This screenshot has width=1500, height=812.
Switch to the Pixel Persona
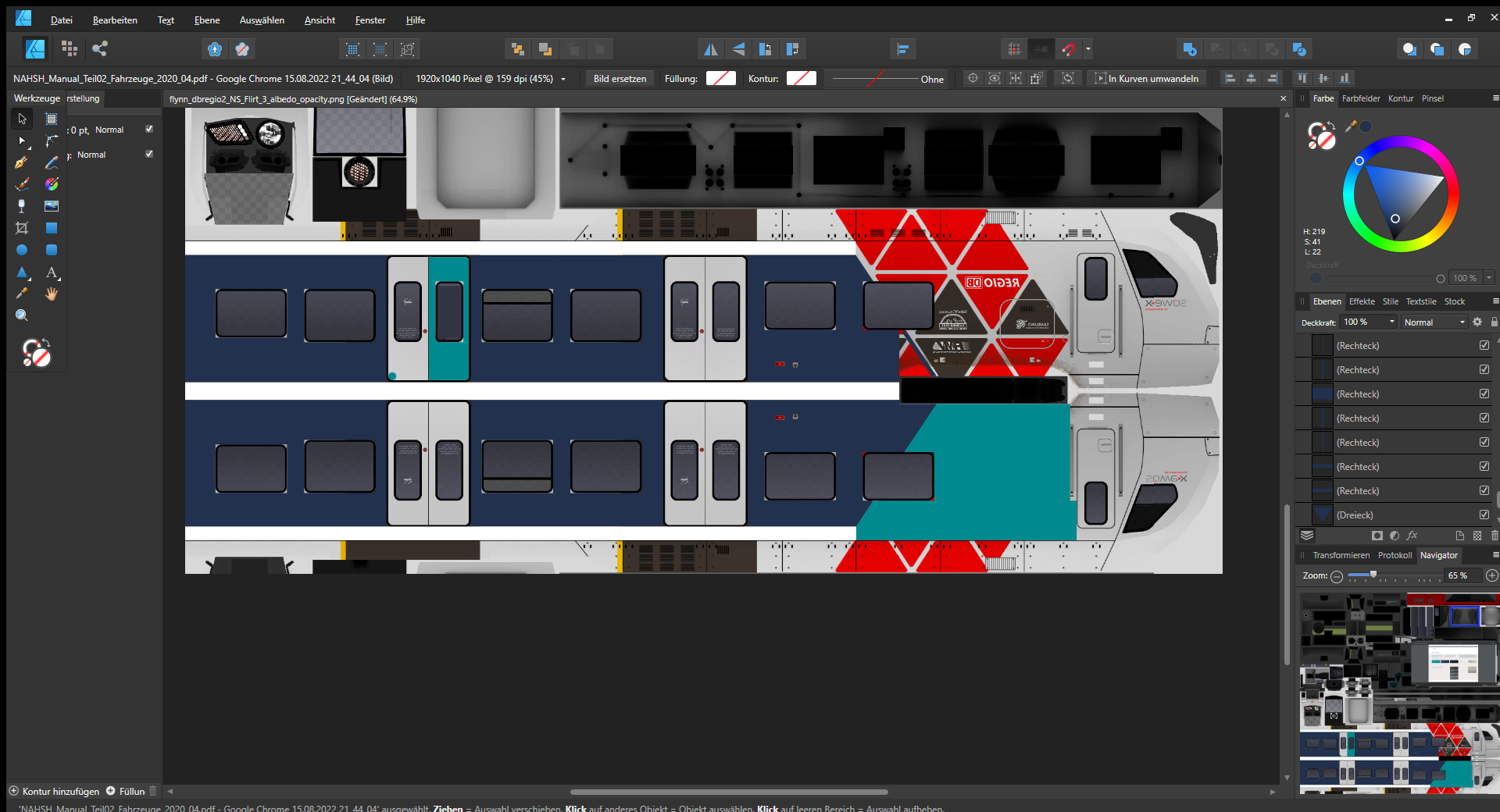tap(70, 49)
